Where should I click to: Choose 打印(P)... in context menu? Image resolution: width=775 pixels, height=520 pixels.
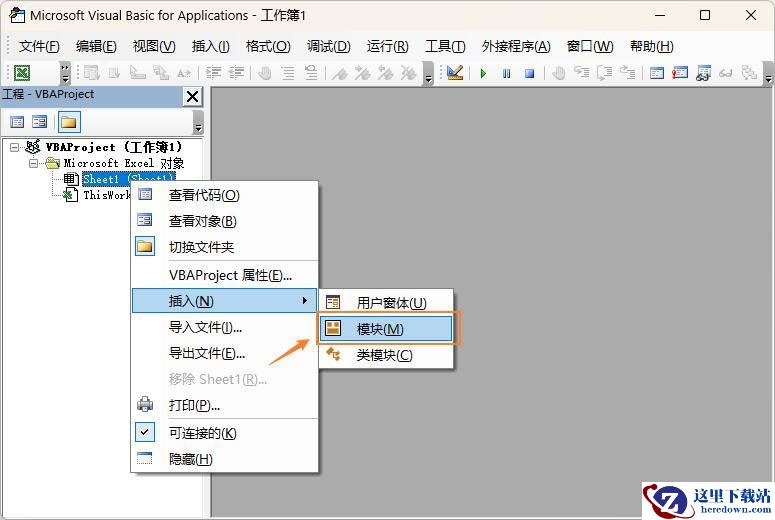(225, 405)
